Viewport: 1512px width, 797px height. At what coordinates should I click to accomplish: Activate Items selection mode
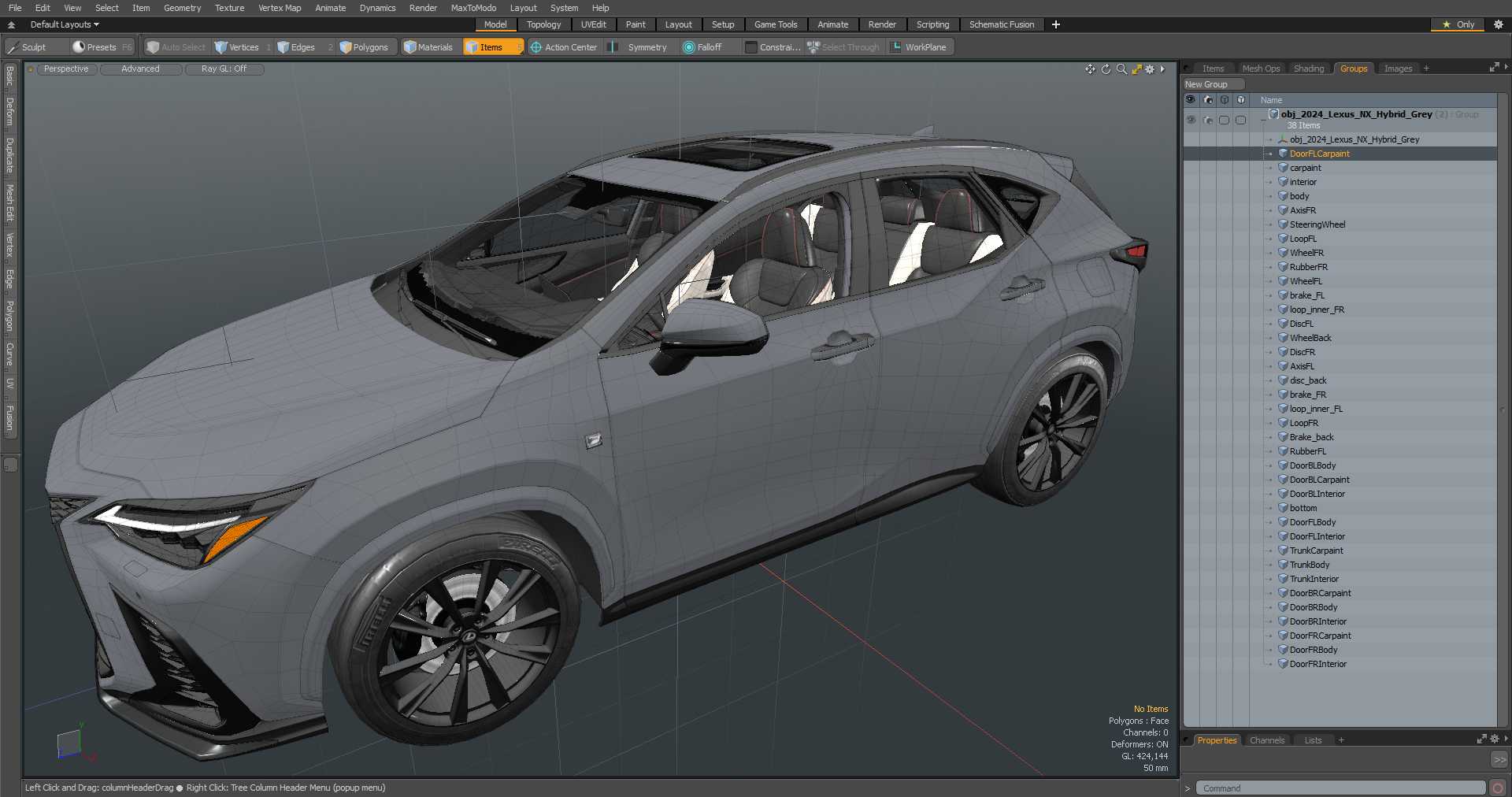pos(493,47)
